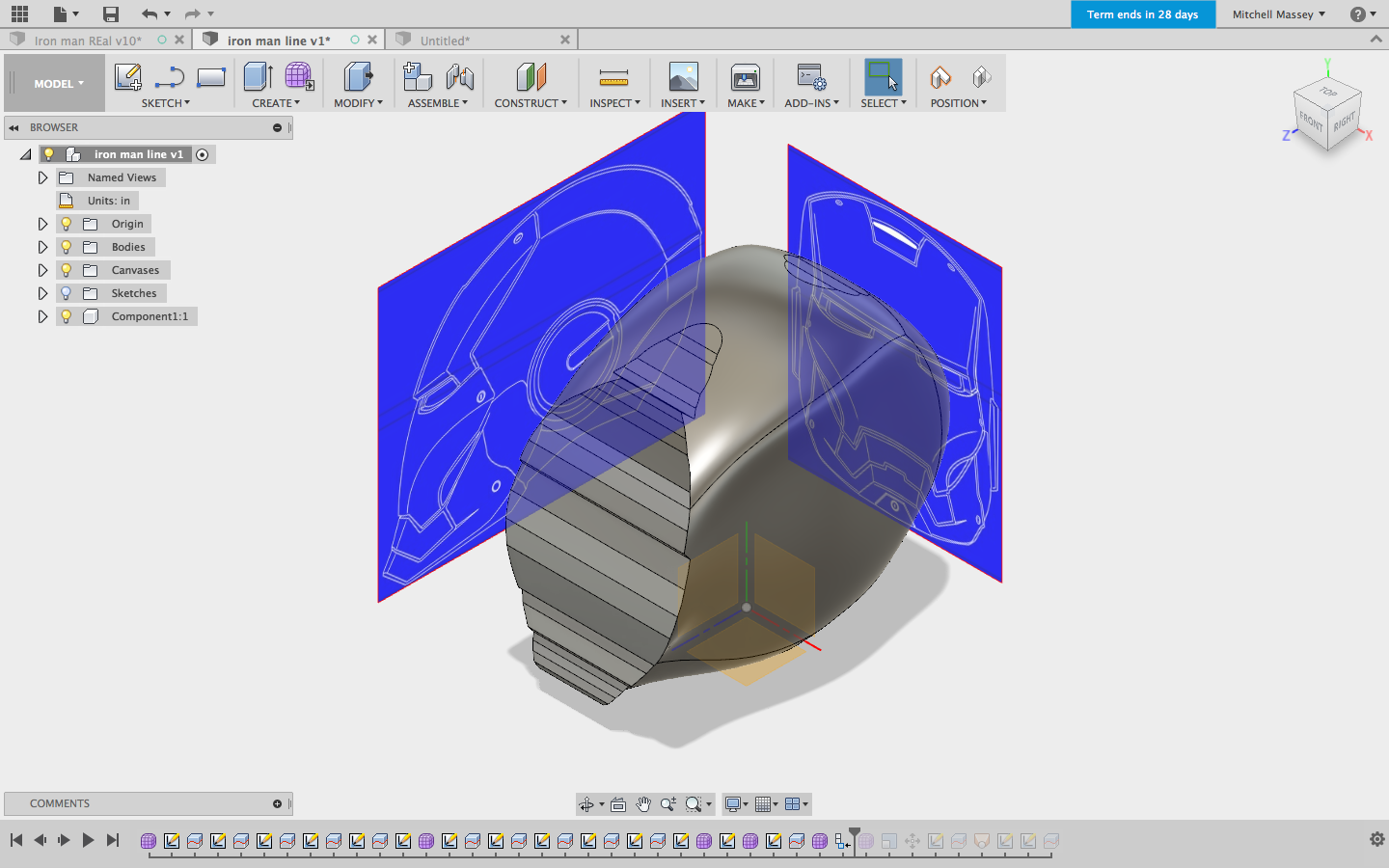
Task: Select the Press Pull modify icon
Action: [x=358, y=77]
